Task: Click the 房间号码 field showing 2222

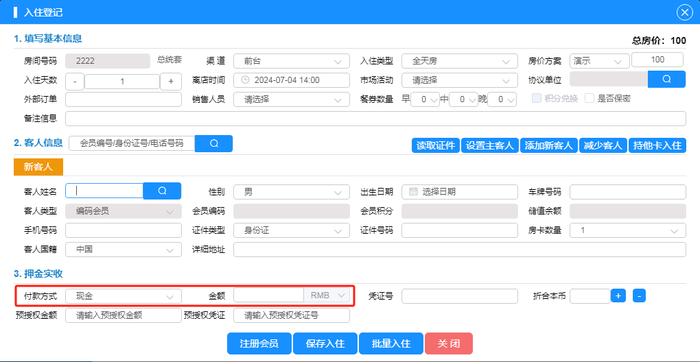Action: (108, 61)
